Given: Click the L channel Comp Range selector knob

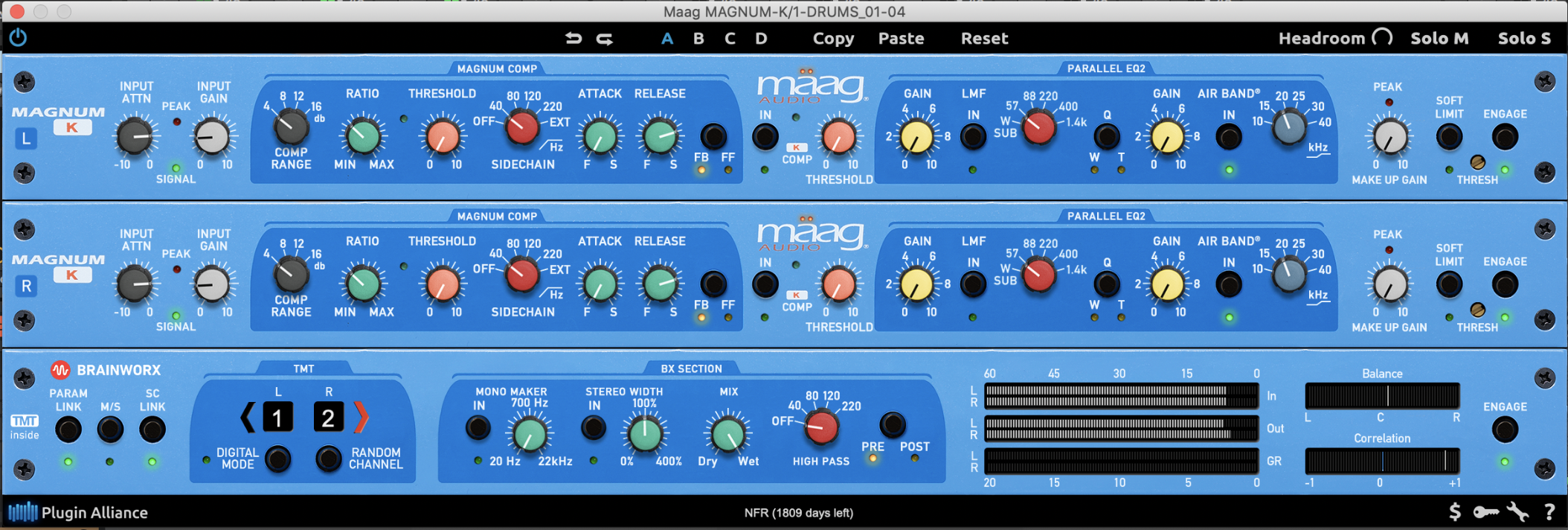Looking at the screenshot, I should pyautogui.click(x=290, y=128).
